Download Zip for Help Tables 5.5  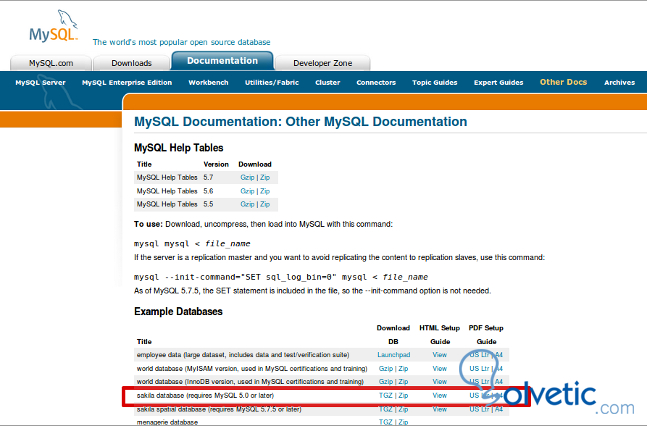[x=265, y=204]
